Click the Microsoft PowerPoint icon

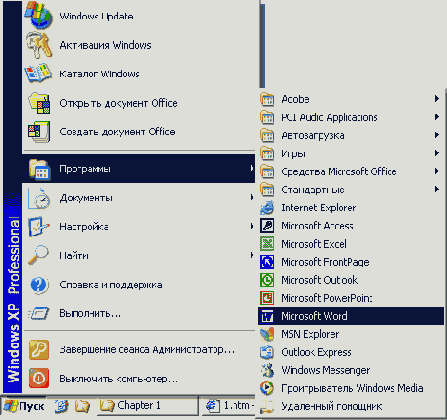[x=267, y=298]
